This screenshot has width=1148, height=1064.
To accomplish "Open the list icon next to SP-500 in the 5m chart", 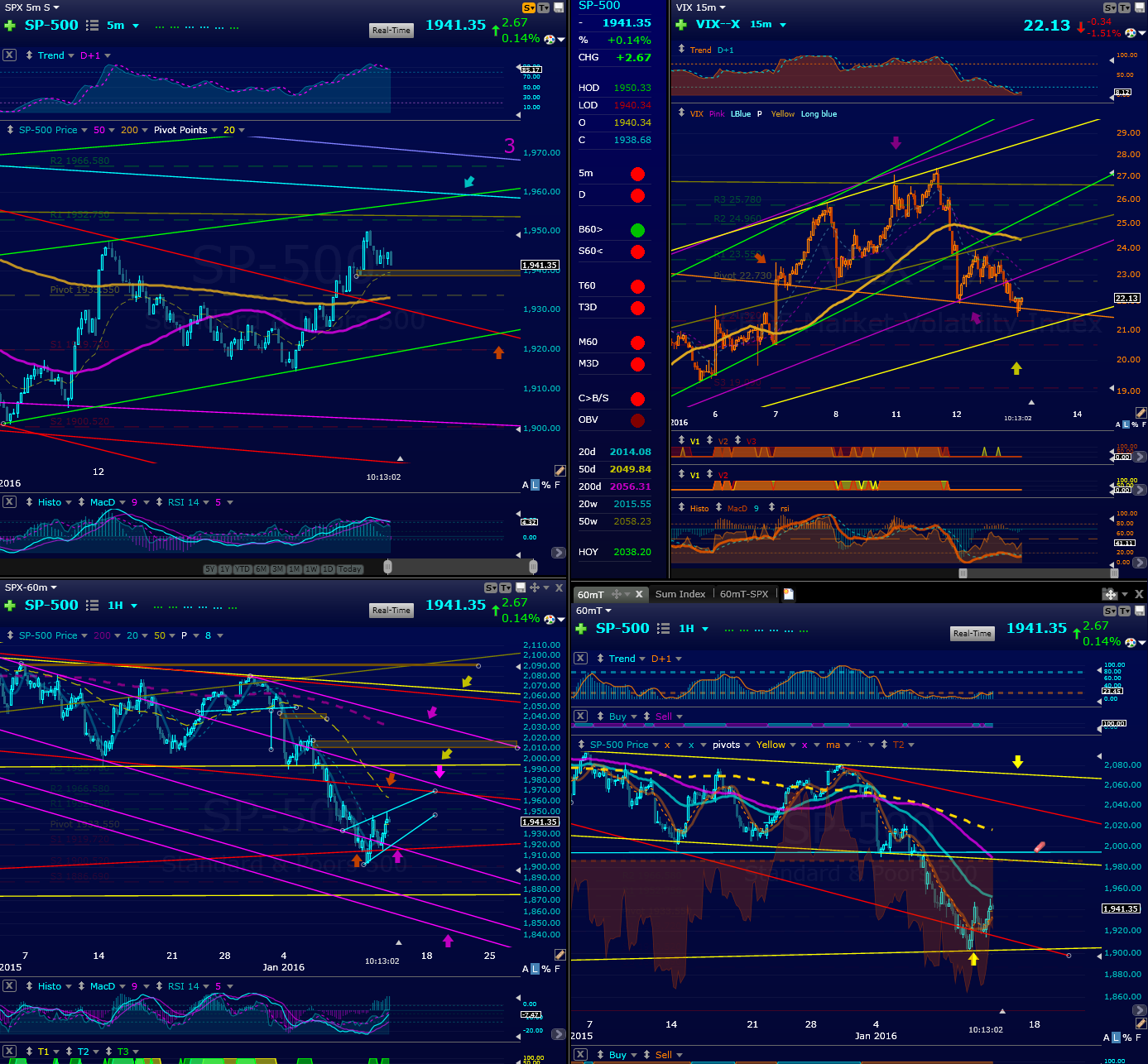I will [x=93, y=26].
